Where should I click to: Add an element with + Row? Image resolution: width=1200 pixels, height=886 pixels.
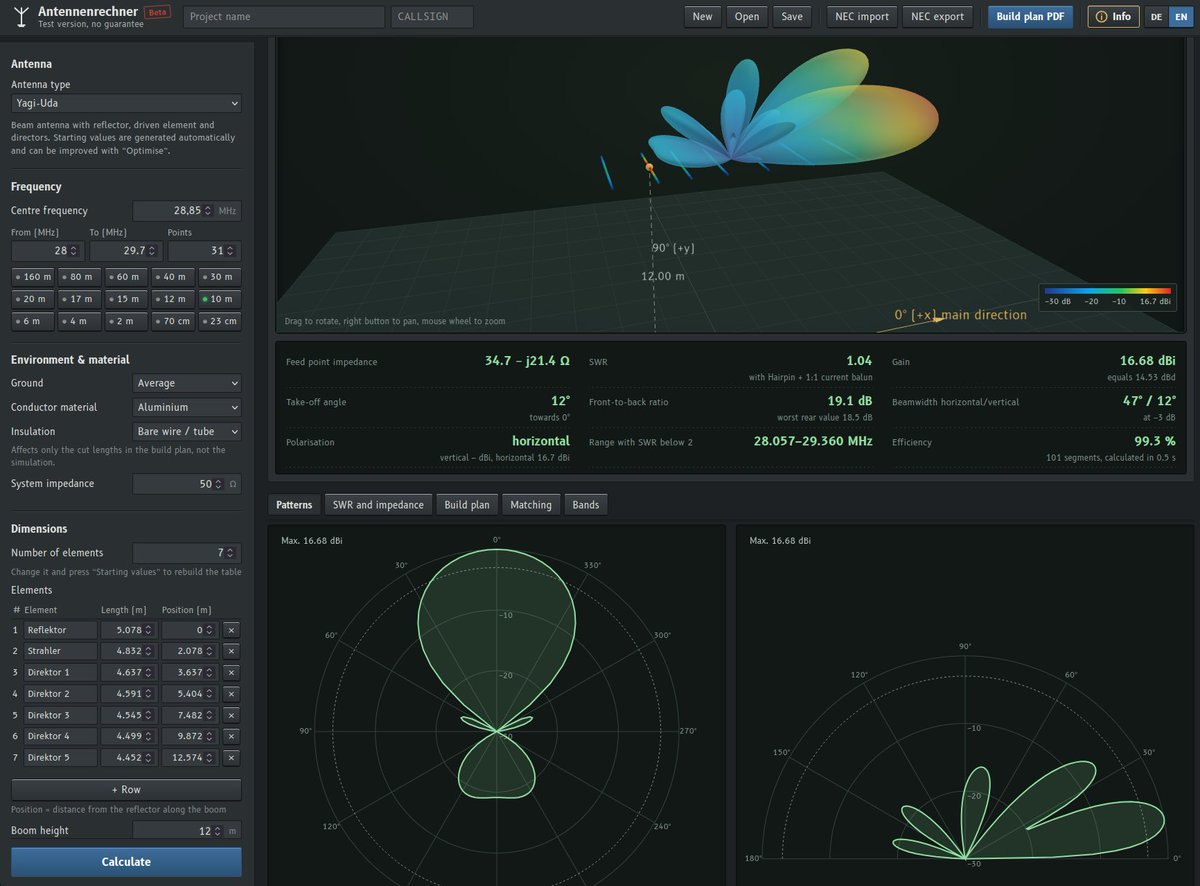coord(126,790)
